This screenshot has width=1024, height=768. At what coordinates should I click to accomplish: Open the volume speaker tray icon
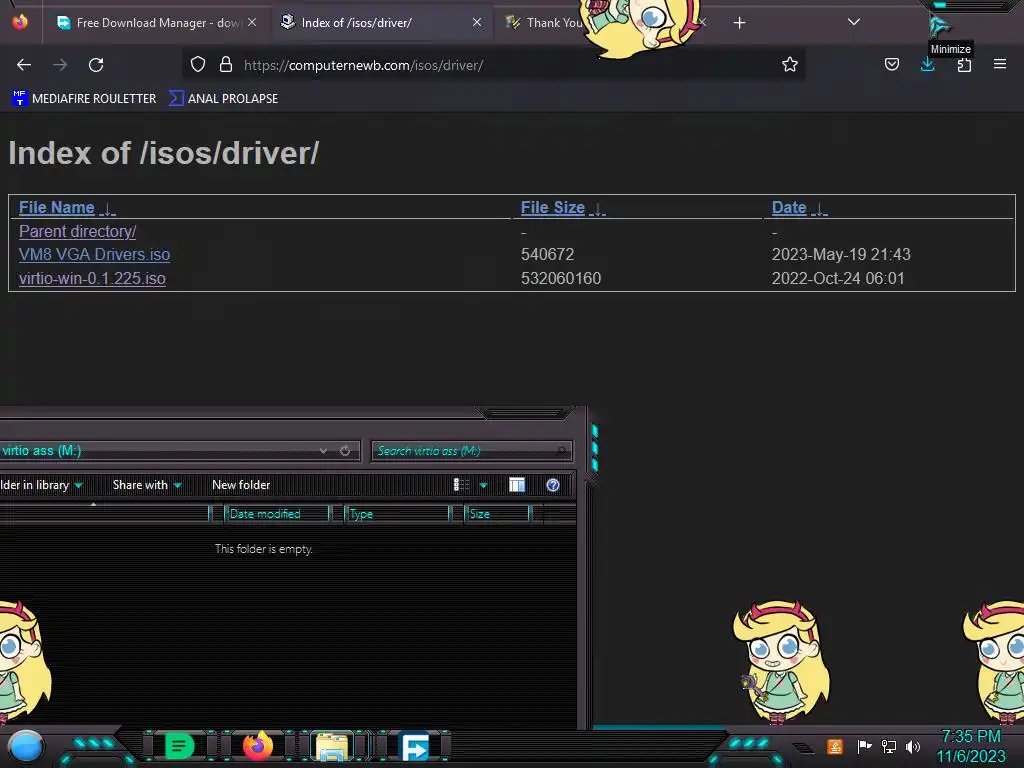point(913,746)
